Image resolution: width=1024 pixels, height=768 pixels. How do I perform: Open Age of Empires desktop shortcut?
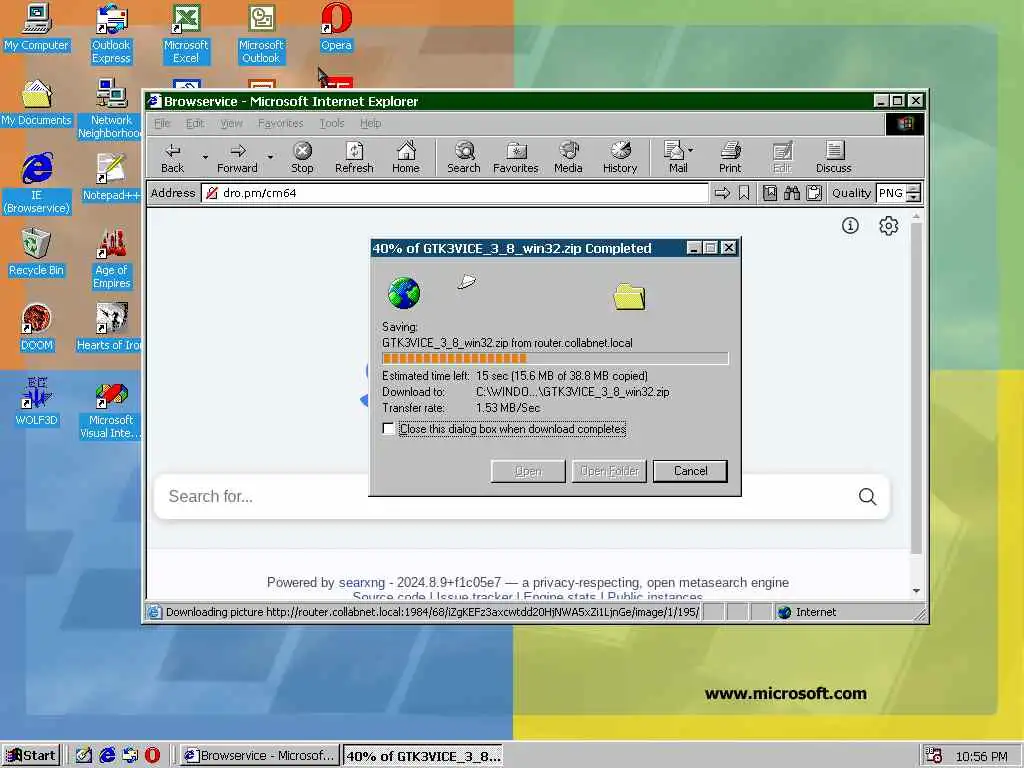click(x=111, y=259)
